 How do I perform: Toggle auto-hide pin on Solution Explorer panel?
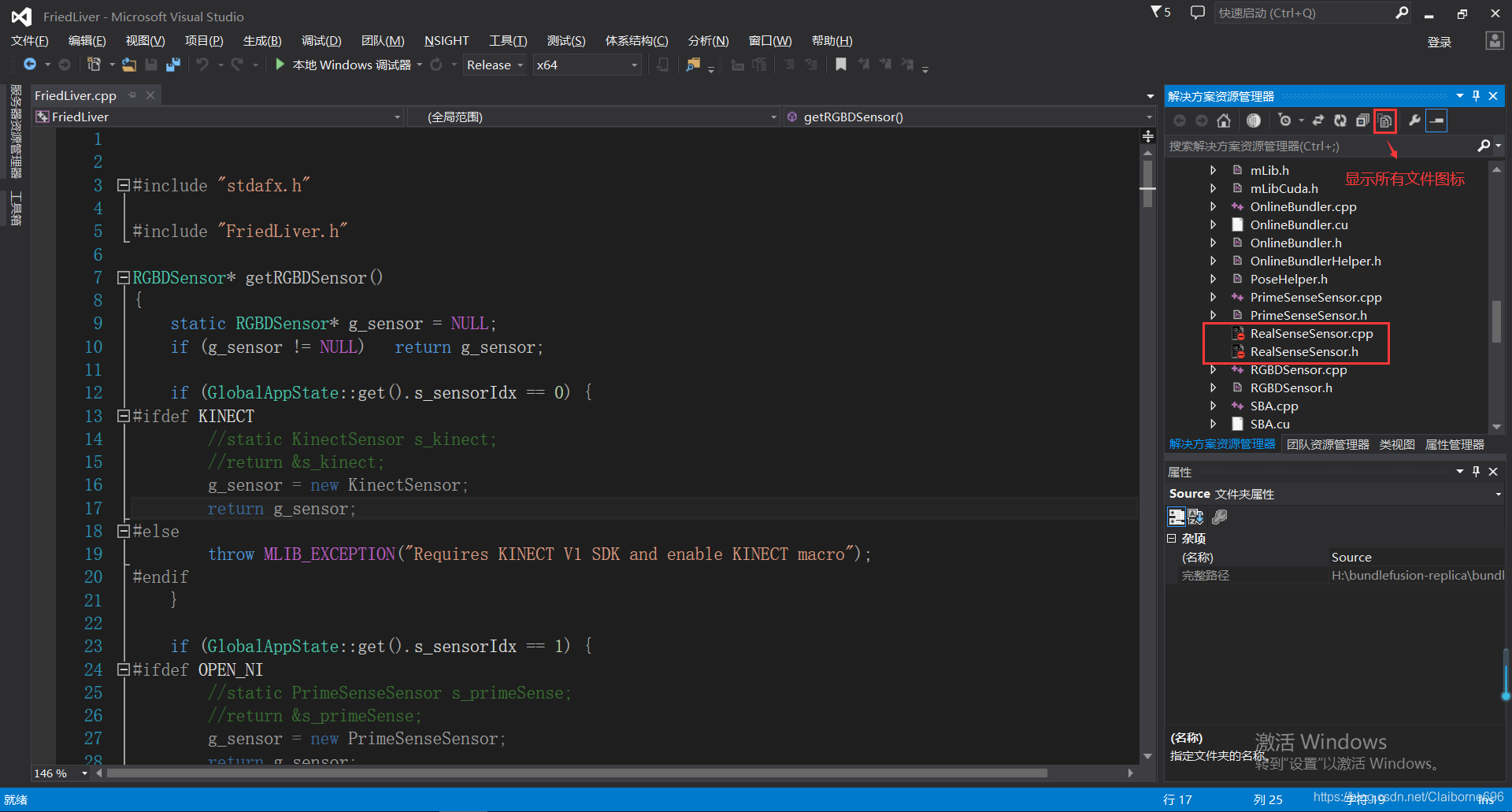(1477, 95)
